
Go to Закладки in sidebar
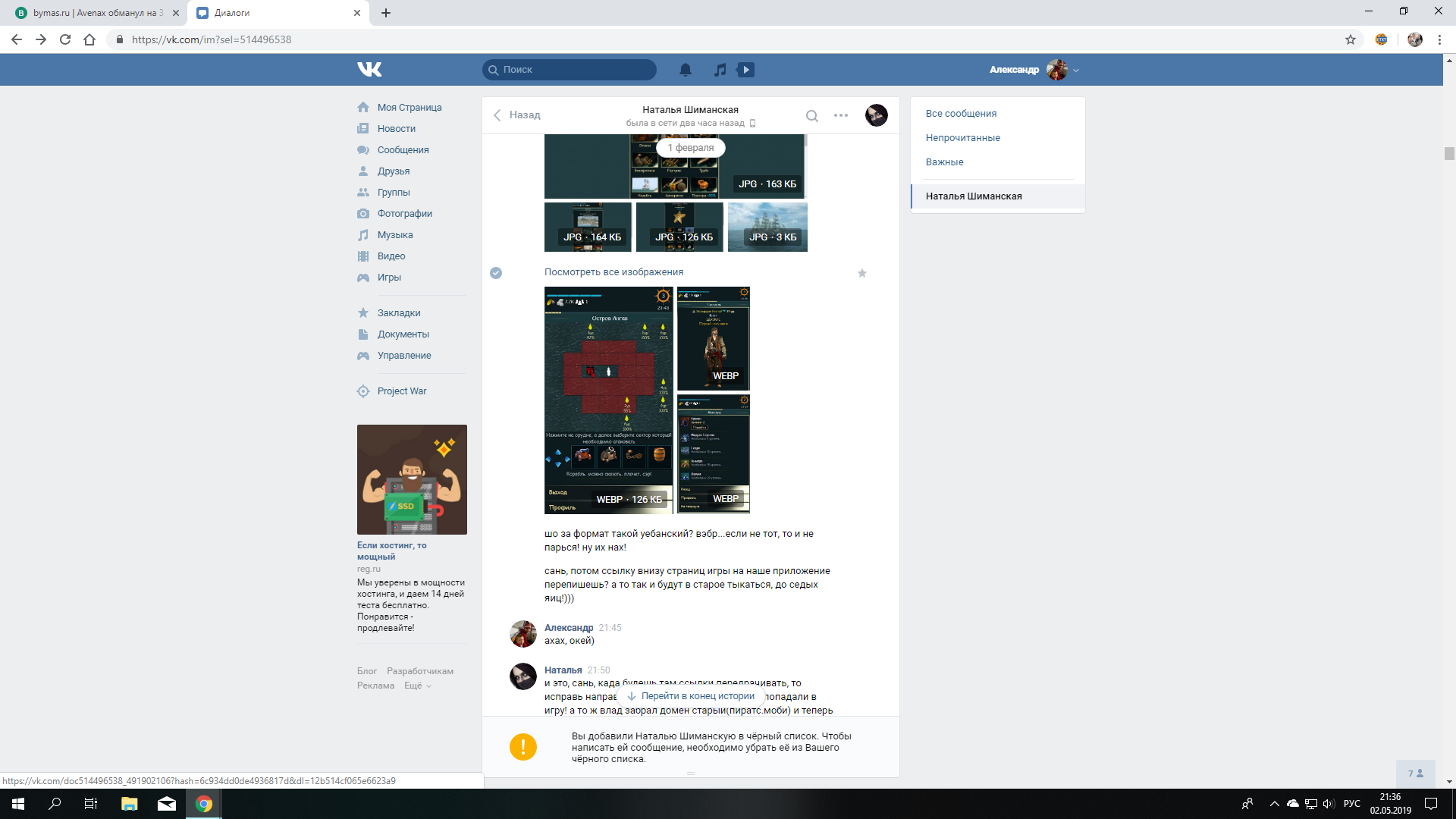coord(398,313)
